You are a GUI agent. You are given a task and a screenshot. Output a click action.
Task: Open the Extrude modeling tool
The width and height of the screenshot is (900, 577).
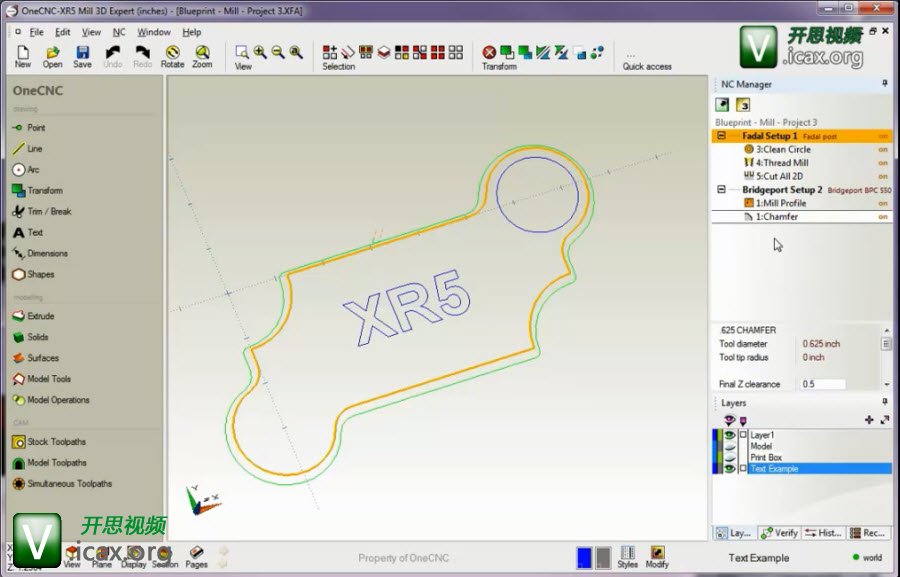click(x=33, y=316)
